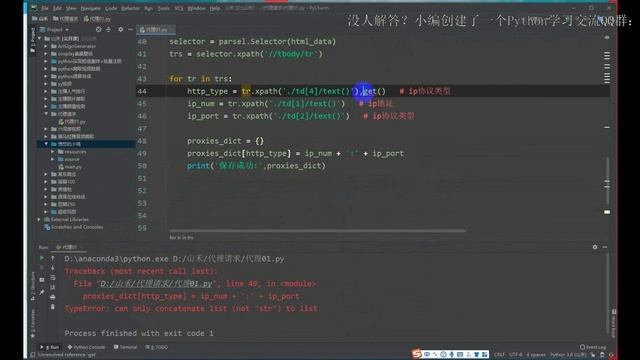Open the Tools menu

(164, 8)
